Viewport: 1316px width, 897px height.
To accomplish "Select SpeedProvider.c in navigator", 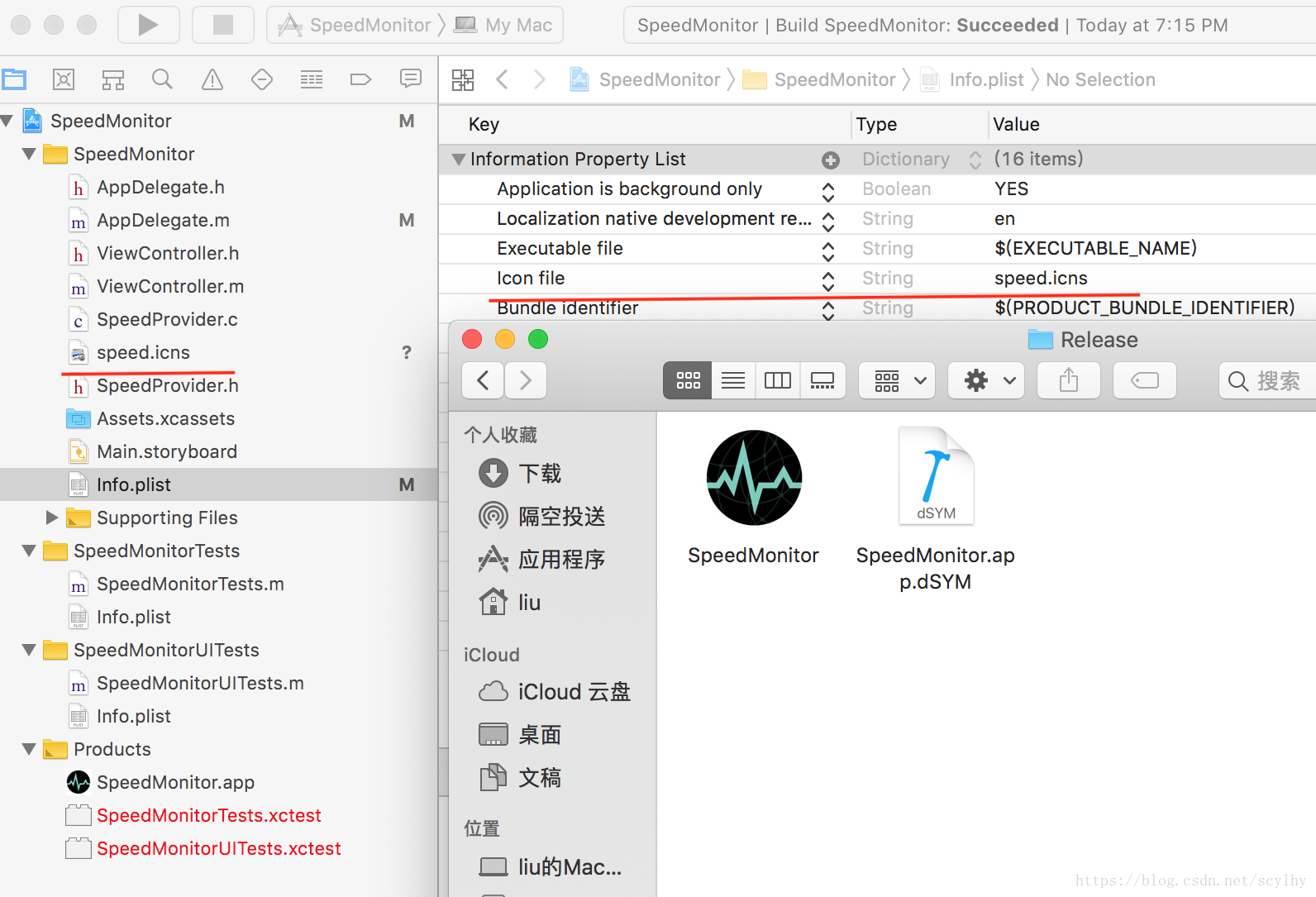I will [x=168, y=320].
